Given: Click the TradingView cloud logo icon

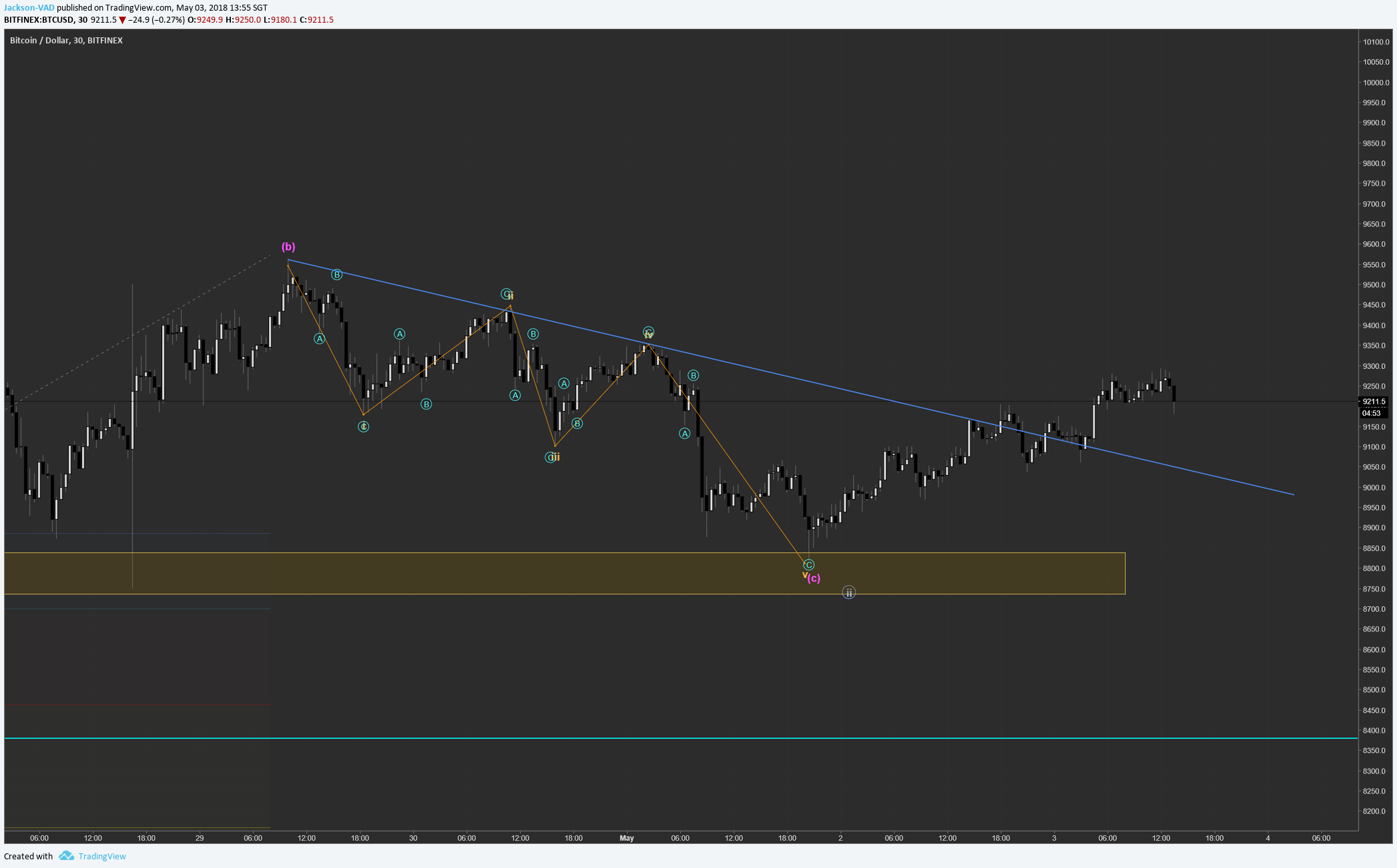Looking at the screenshot, I should tap(66, 856).
